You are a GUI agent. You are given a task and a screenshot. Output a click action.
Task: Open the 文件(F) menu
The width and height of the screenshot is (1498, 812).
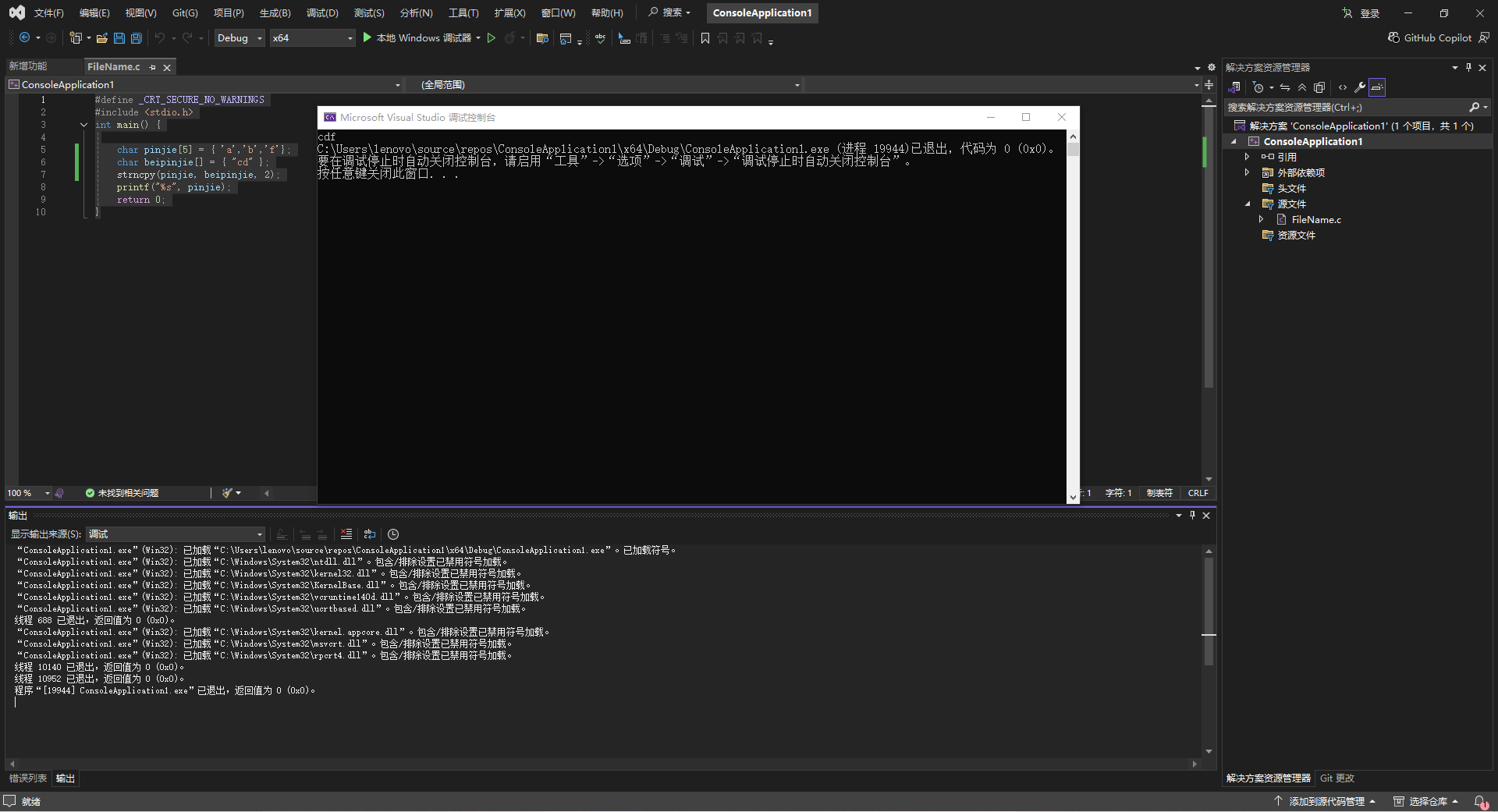(49, 12)
